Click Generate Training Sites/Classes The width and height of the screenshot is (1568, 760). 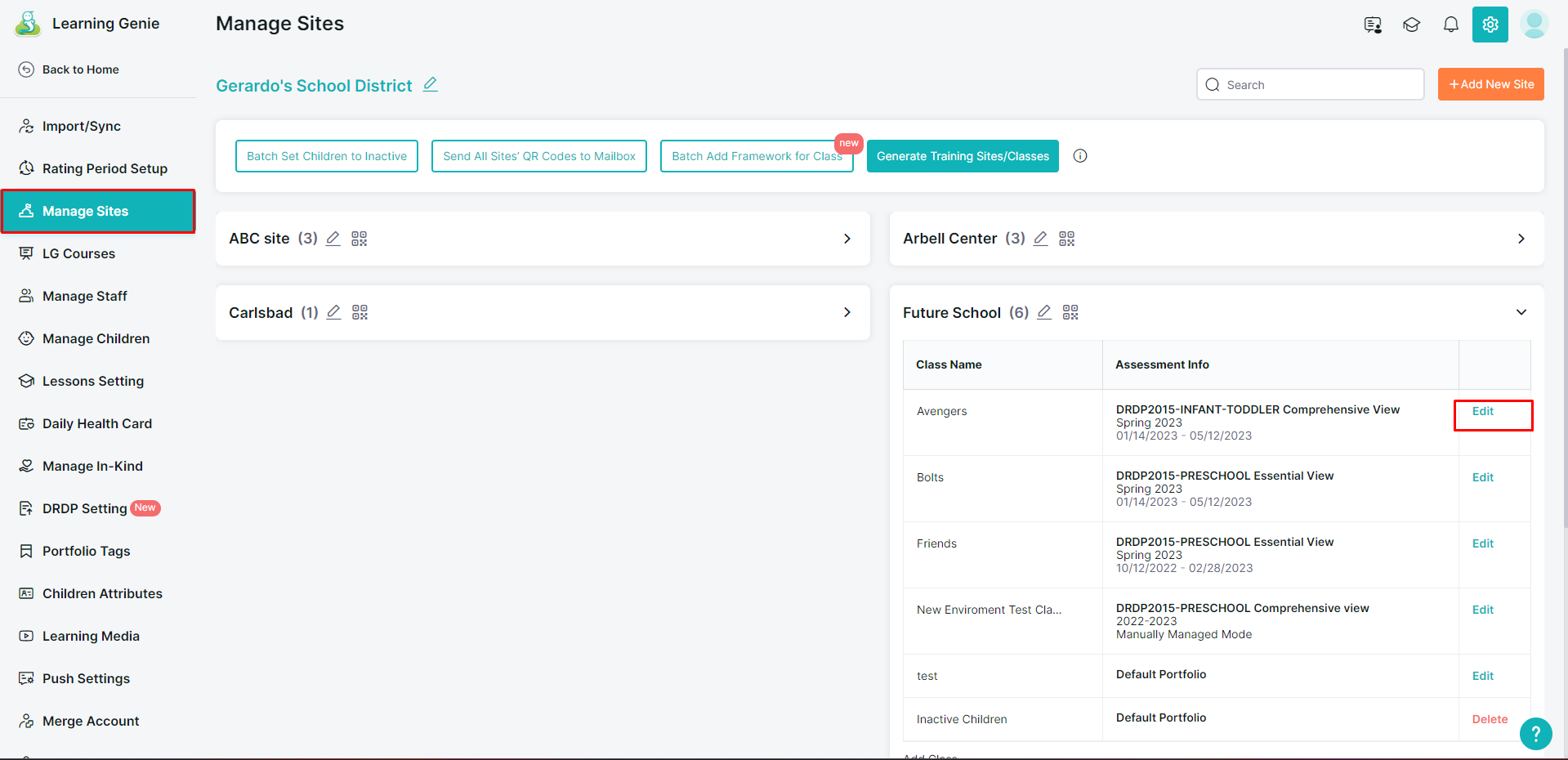click(963, 156)
